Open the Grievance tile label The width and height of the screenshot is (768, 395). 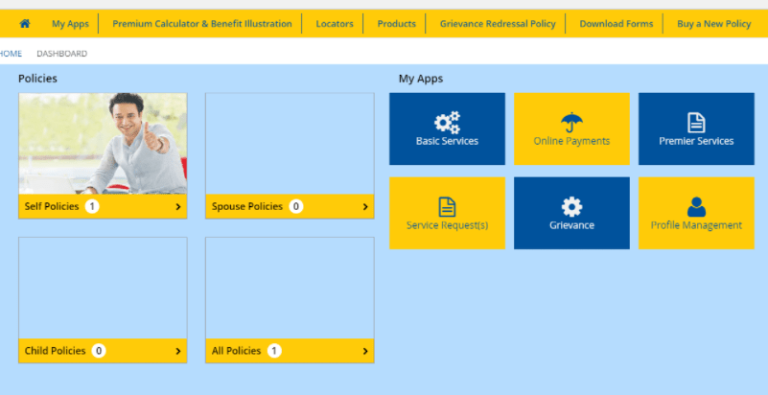click(572, 225)
